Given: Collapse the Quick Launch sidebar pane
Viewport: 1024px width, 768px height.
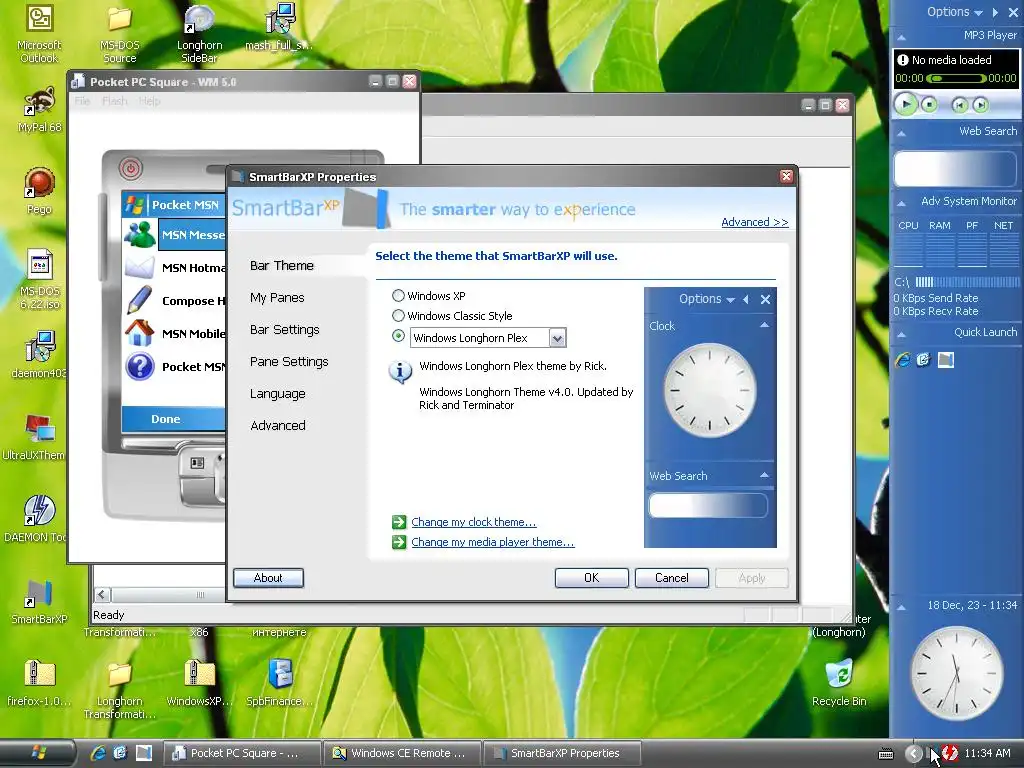Looking at the screenshot, I should (x=901, y=334).
